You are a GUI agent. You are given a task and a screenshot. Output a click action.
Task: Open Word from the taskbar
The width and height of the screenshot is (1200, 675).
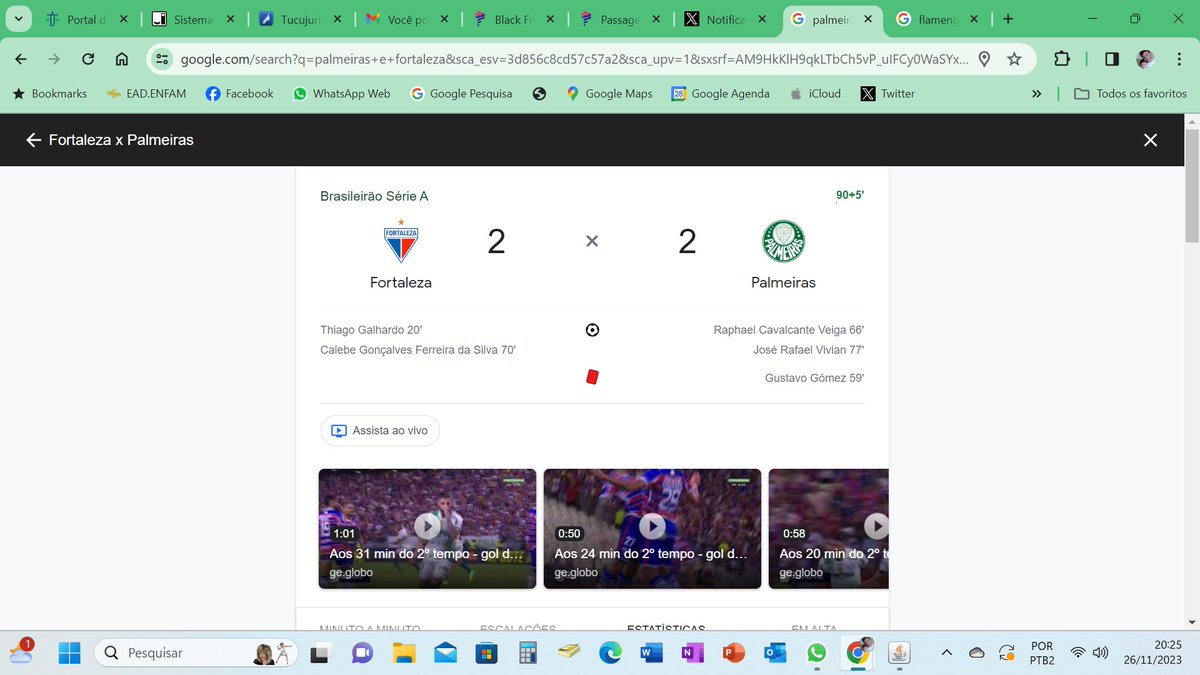click(x=651, y=653)
